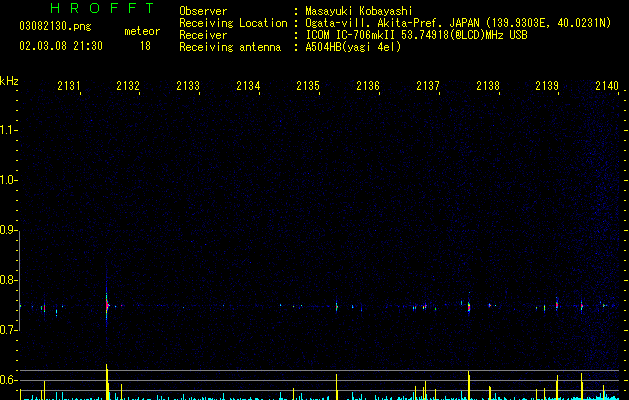Viewport: 629px width, 400px height.
Task: Click the 1.1 kHz axis label
Action: pos(8,130)
